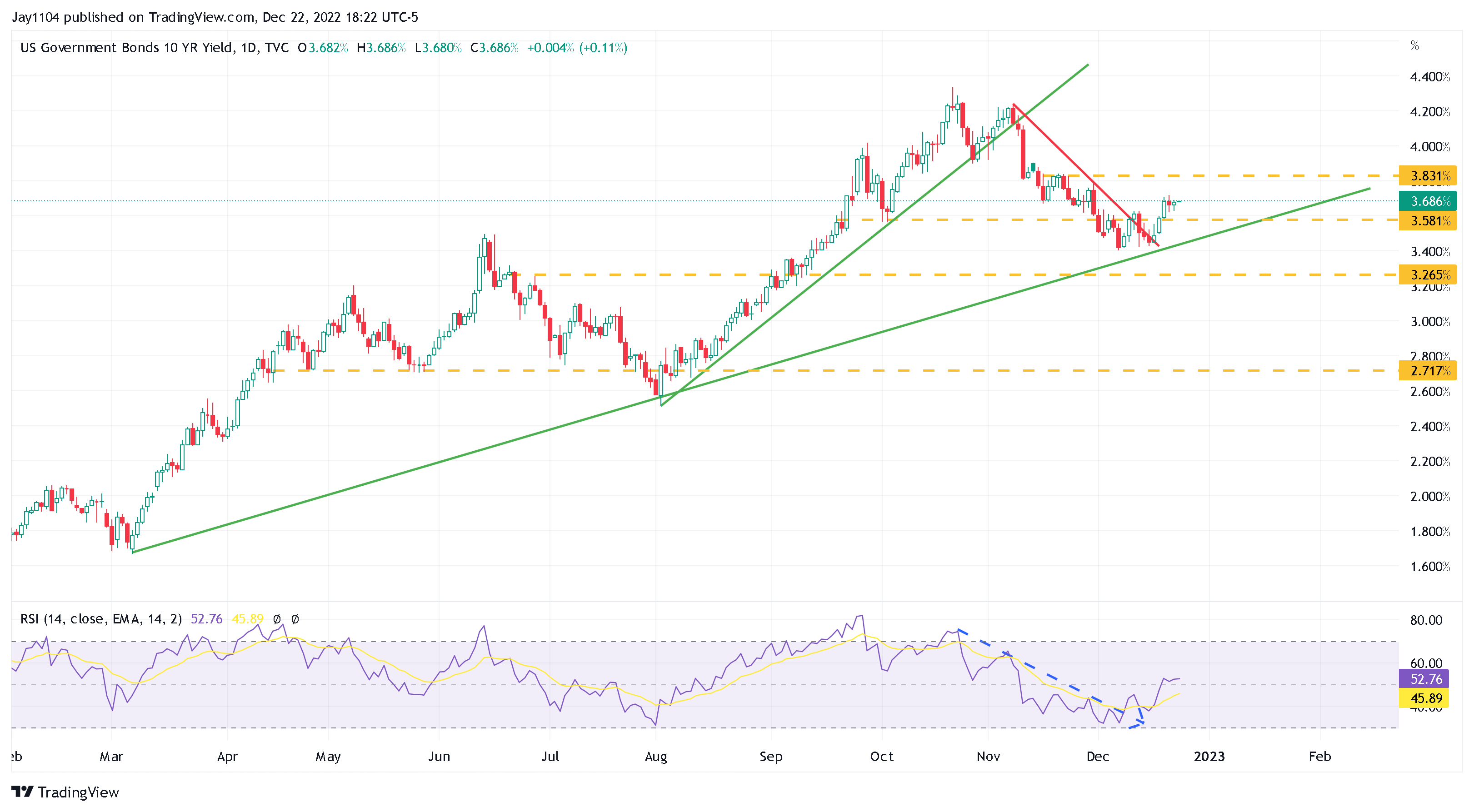Click the change value +0.004% (+0.11%)
The width and height of the screenshot is (1474, 812).
click(577, 48)
